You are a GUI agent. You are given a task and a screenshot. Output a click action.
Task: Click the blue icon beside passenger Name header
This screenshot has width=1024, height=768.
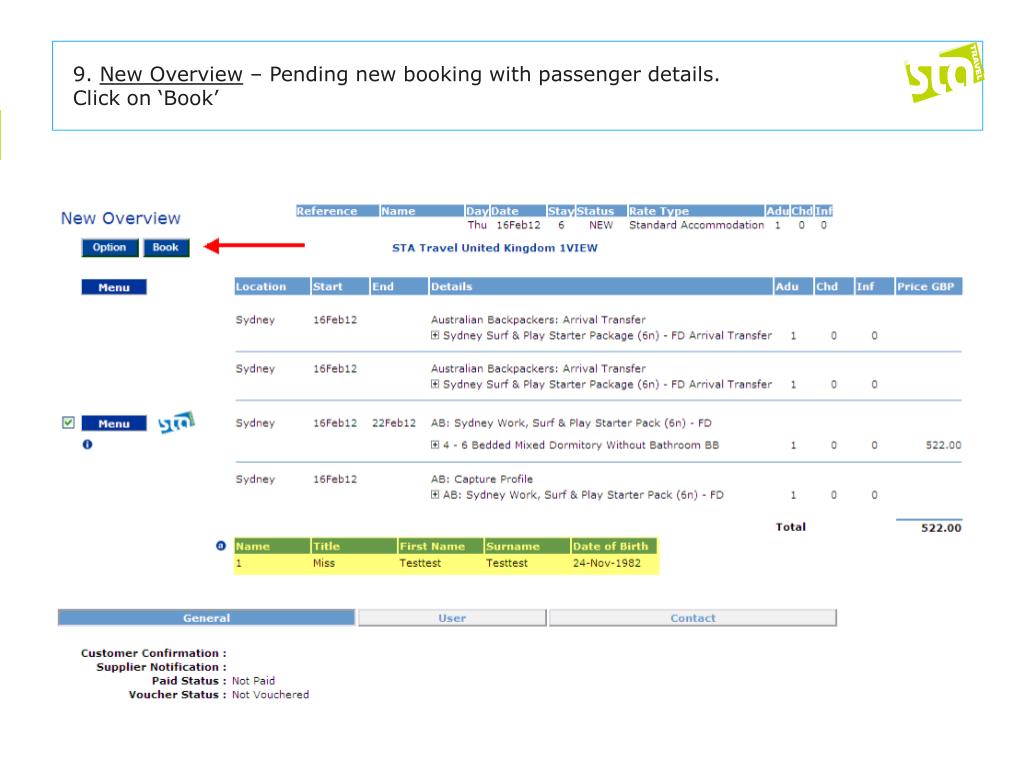point(221,546)
